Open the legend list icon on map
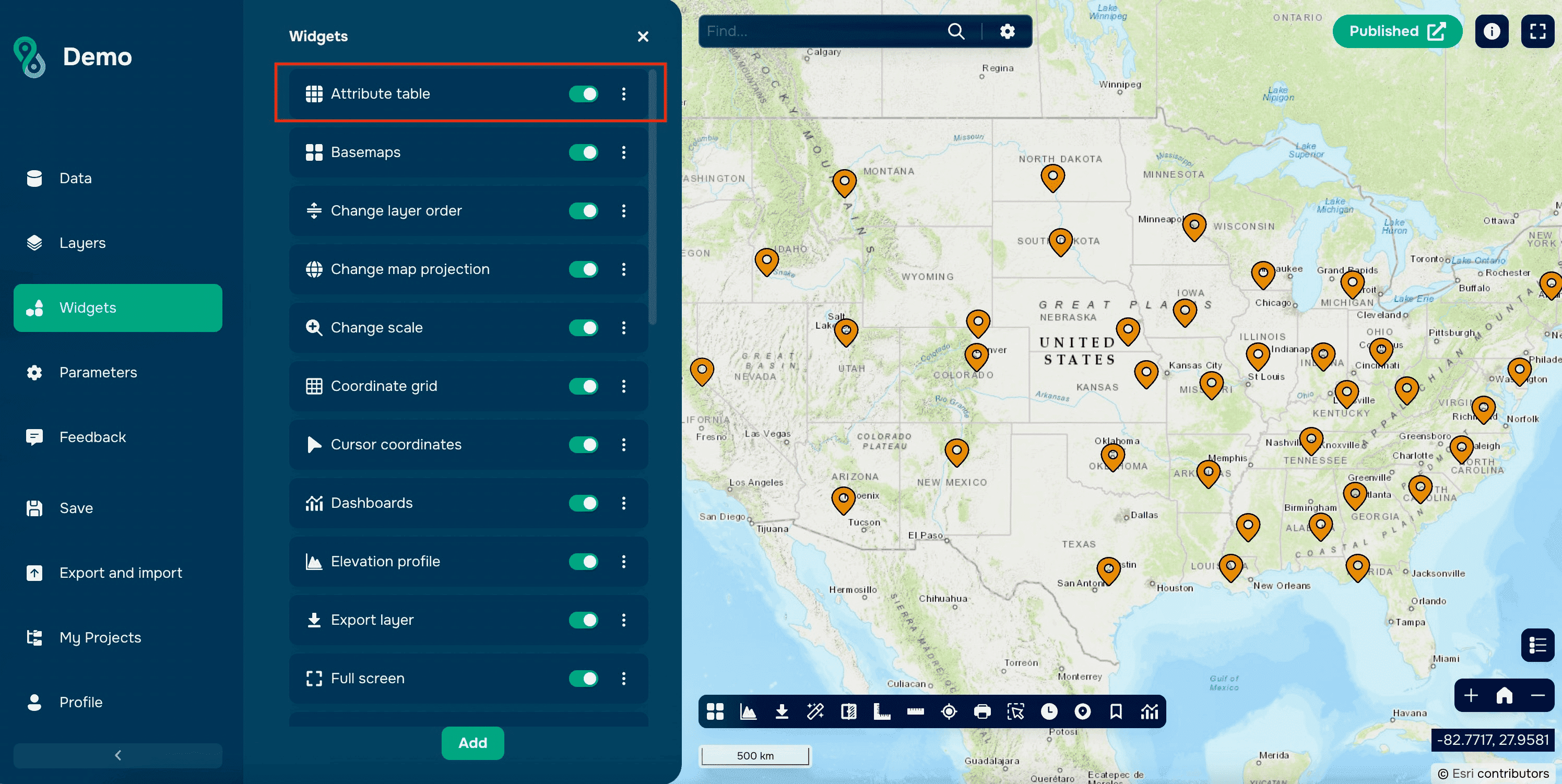Screen dimensions: 1562x784 coord(1537,645)
